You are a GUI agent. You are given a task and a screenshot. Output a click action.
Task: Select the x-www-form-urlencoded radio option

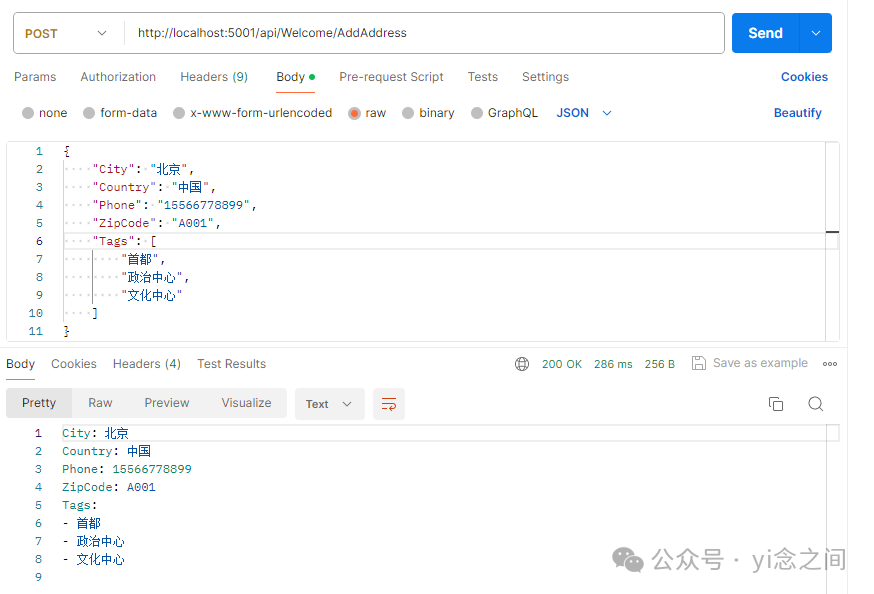[x=179, y=113]
